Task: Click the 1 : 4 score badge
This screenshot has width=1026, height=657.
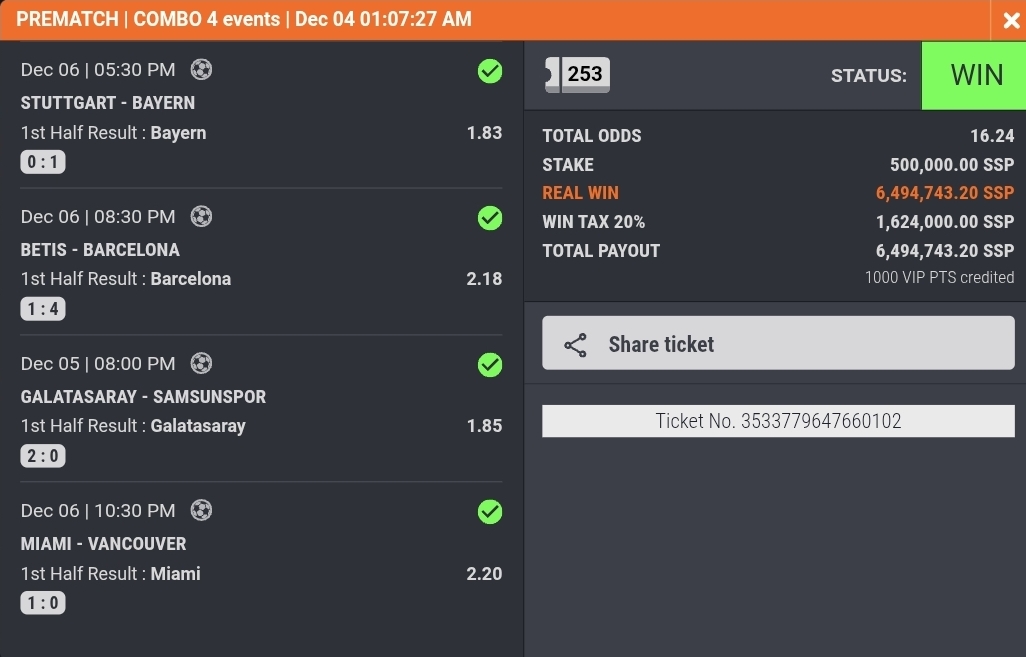Action: click(x=43, y=309)
